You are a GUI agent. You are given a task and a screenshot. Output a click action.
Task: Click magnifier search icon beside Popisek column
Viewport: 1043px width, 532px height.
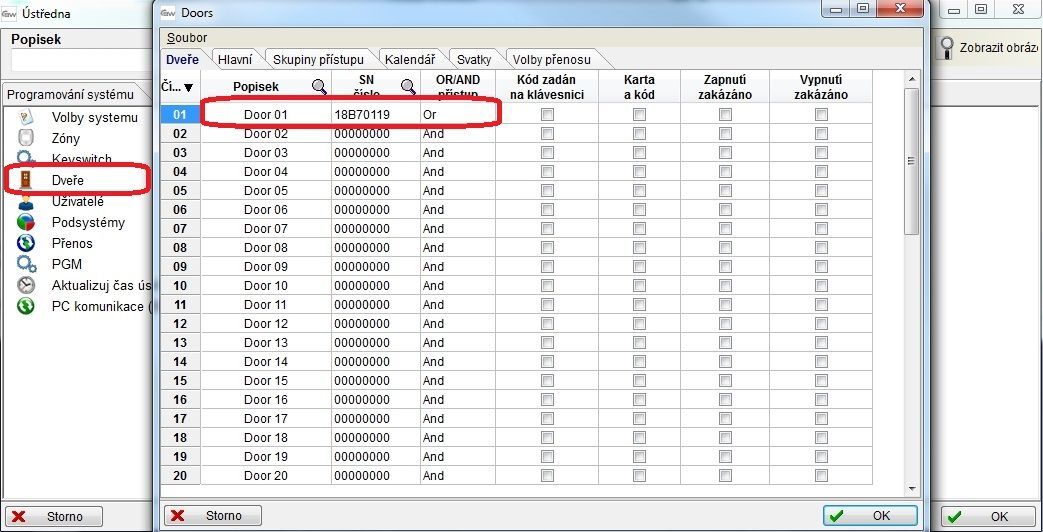(319, 87)
